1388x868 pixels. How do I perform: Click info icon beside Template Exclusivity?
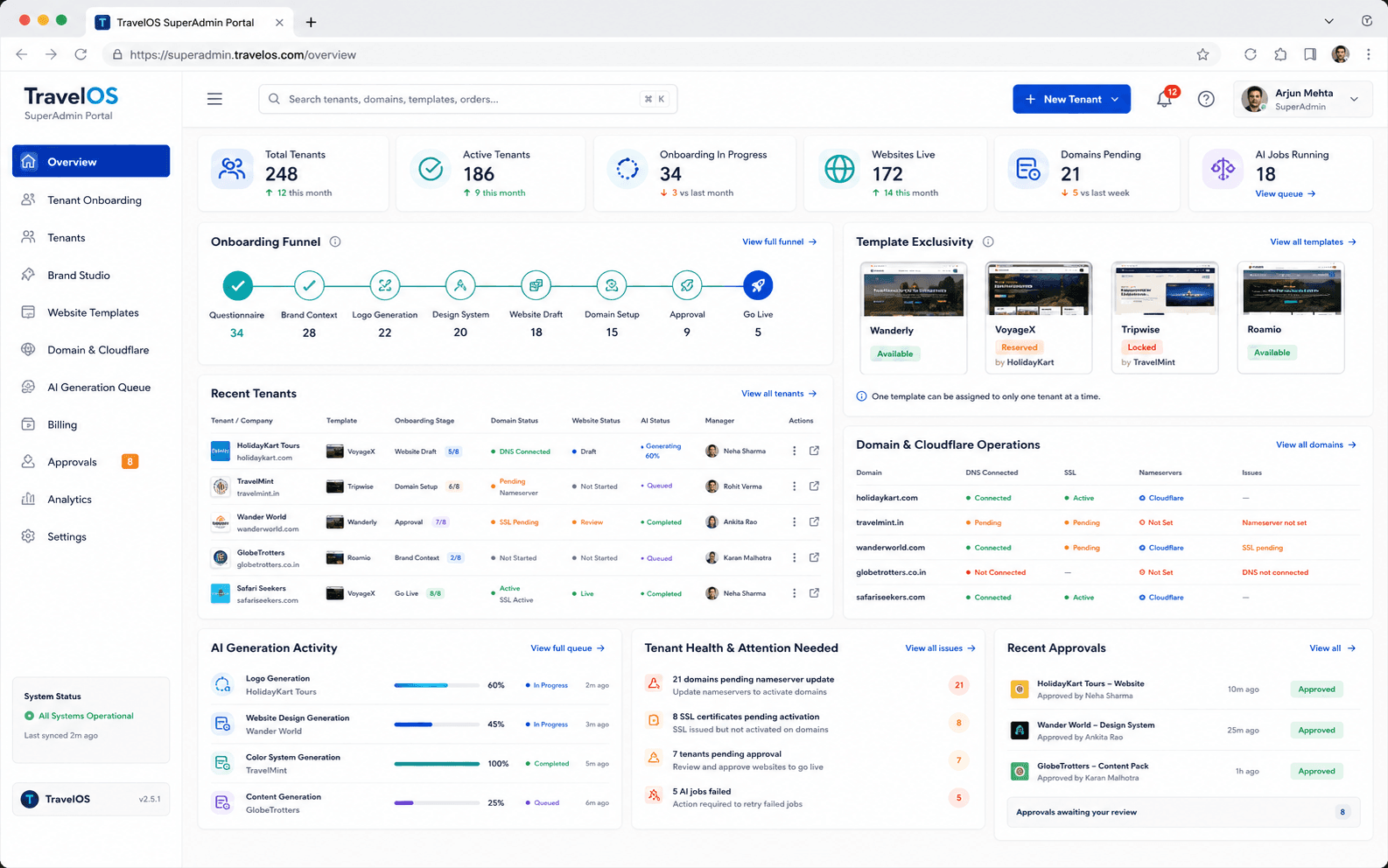pos(988,241)
